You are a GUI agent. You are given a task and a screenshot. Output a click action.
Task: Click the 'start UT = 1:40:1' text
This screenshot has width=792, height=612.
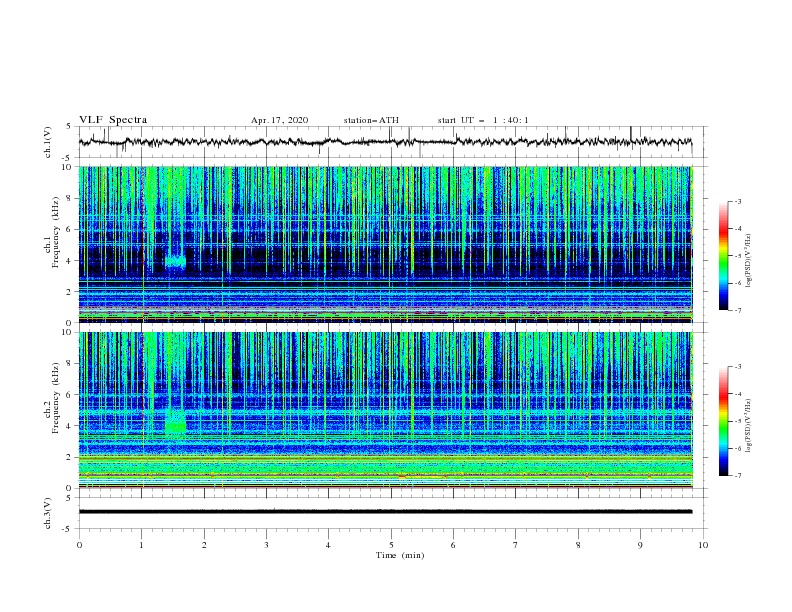tap(483, 120)
